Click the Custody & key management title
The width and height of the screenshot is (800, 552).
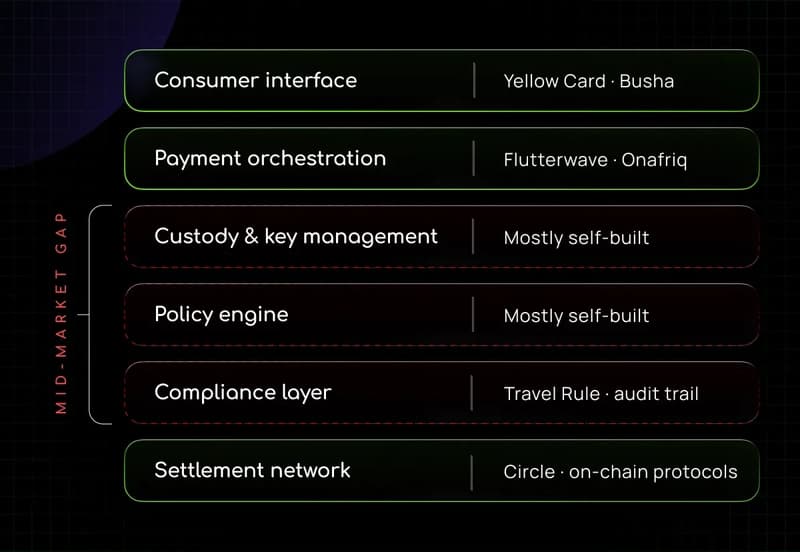[x=296, y=237]
